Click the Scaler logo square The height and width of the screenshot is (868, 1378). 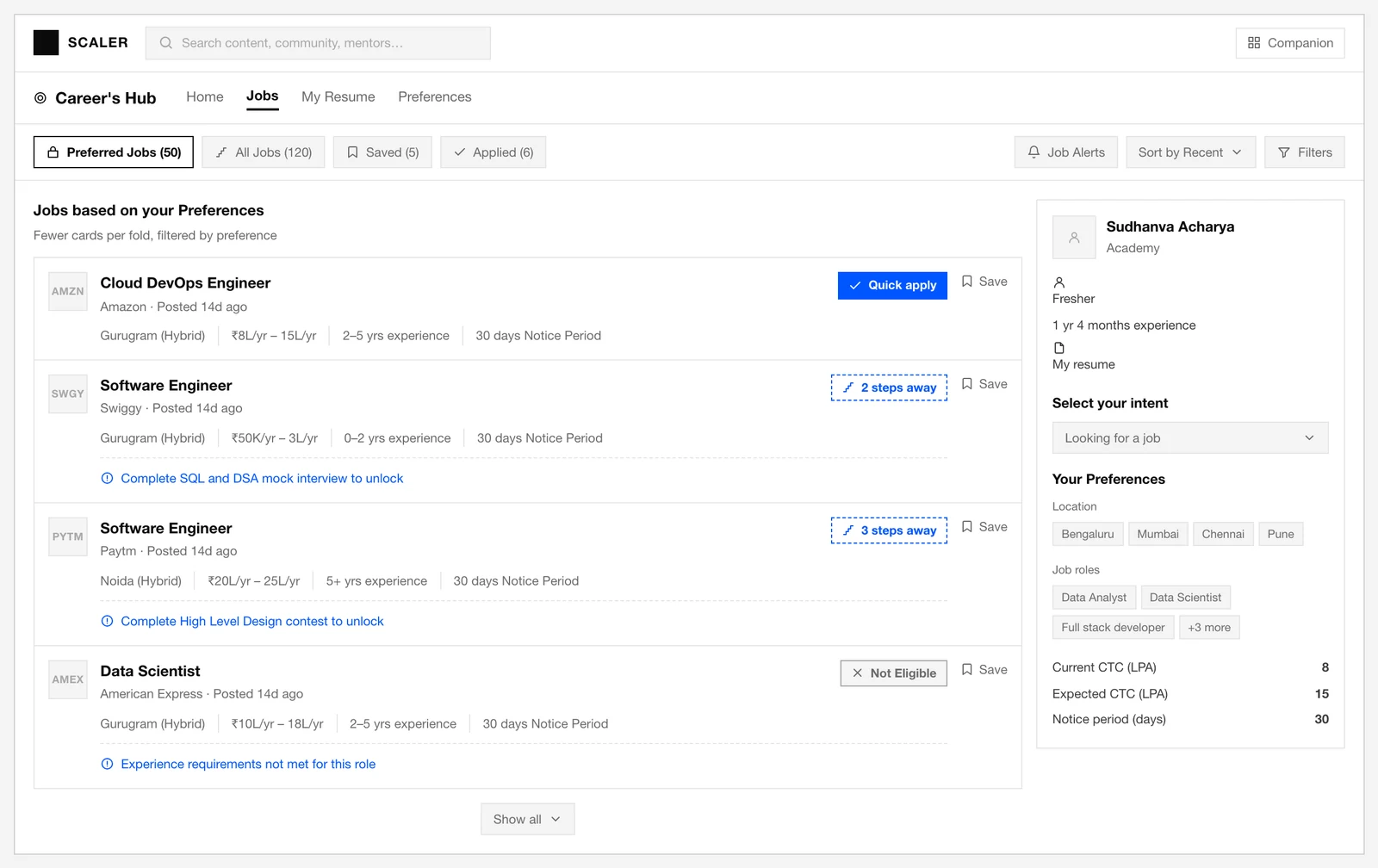[46, 42]
